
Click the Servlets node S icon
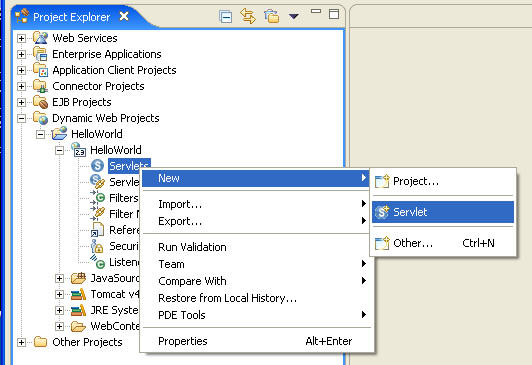(97, 166)
